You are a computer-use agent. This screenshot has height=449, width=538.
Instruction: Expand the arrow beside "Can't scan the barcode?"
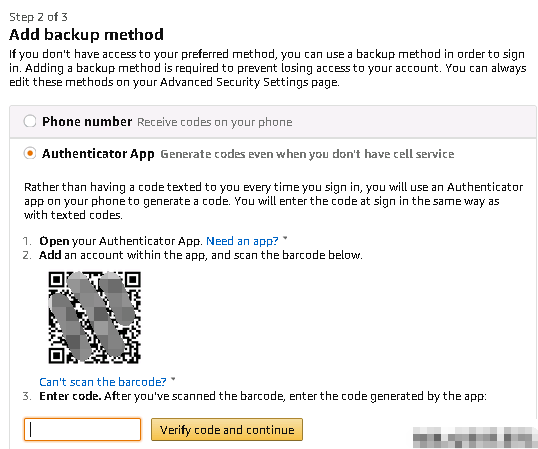(173, 379)
